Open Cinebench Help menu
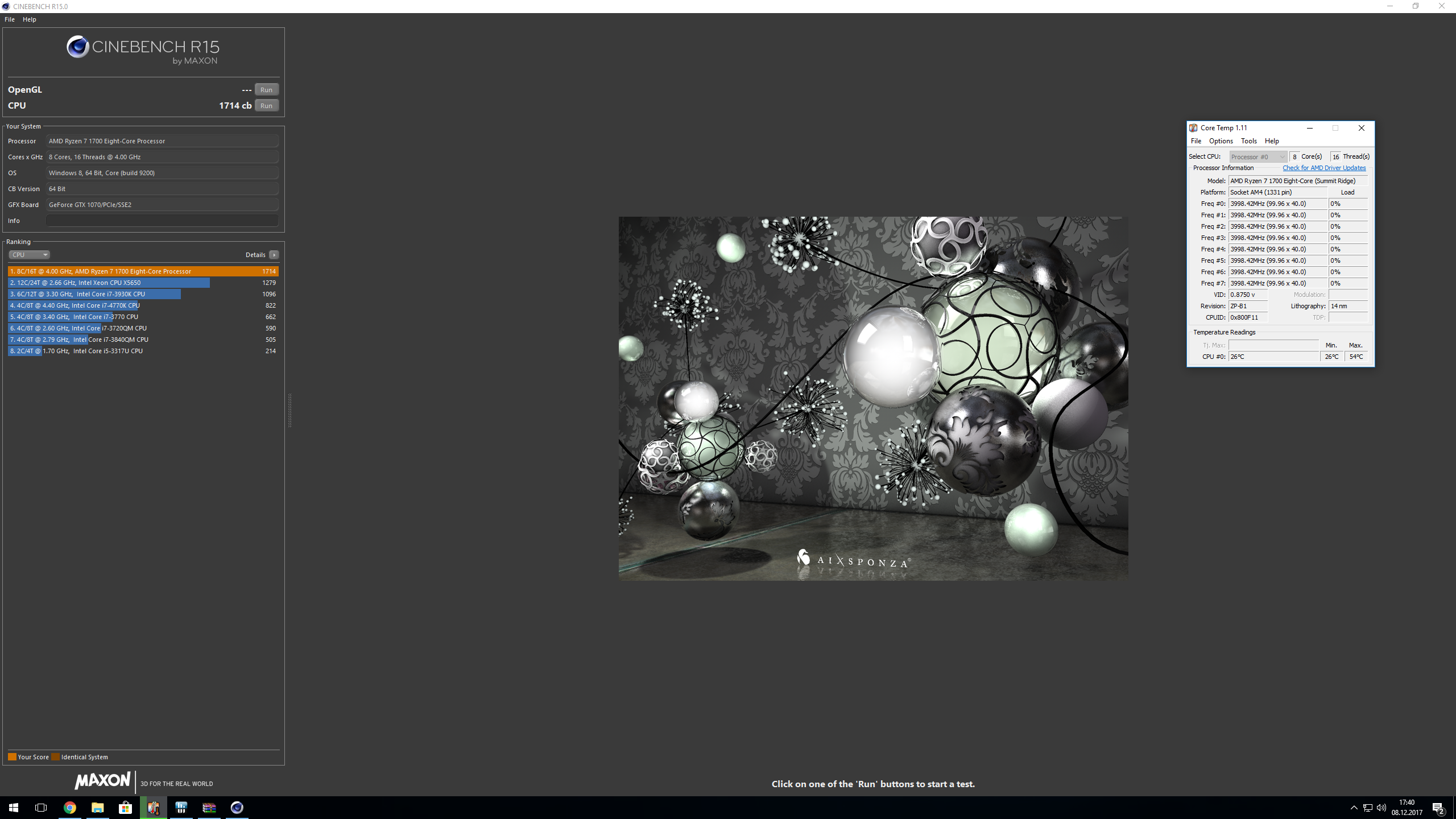Image resolution: width=1456 pixels, height=819 pixels. pos(29,19)
